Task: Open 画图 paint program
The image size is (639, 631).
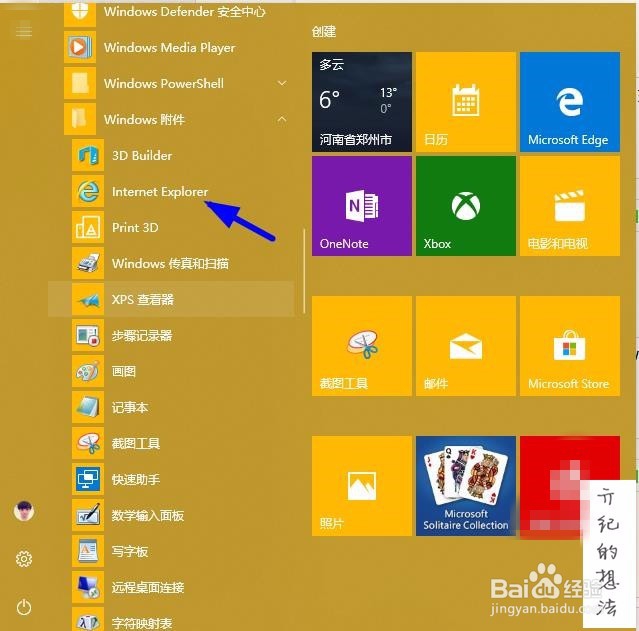Action: tap(171, 371)
